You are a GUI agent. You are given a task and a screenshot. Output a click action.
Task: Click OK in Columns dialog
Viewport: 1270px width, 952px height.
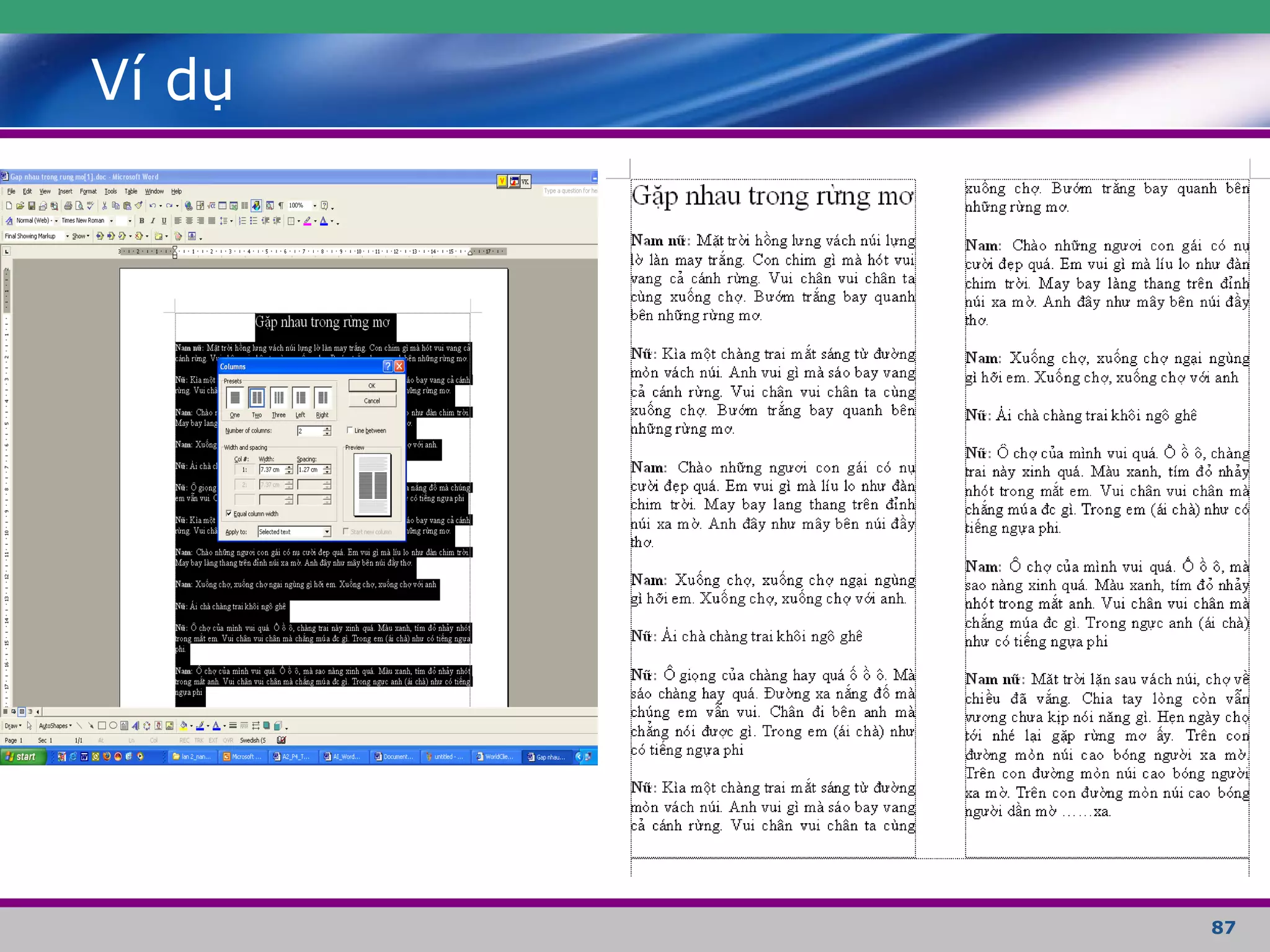[372, 386]
